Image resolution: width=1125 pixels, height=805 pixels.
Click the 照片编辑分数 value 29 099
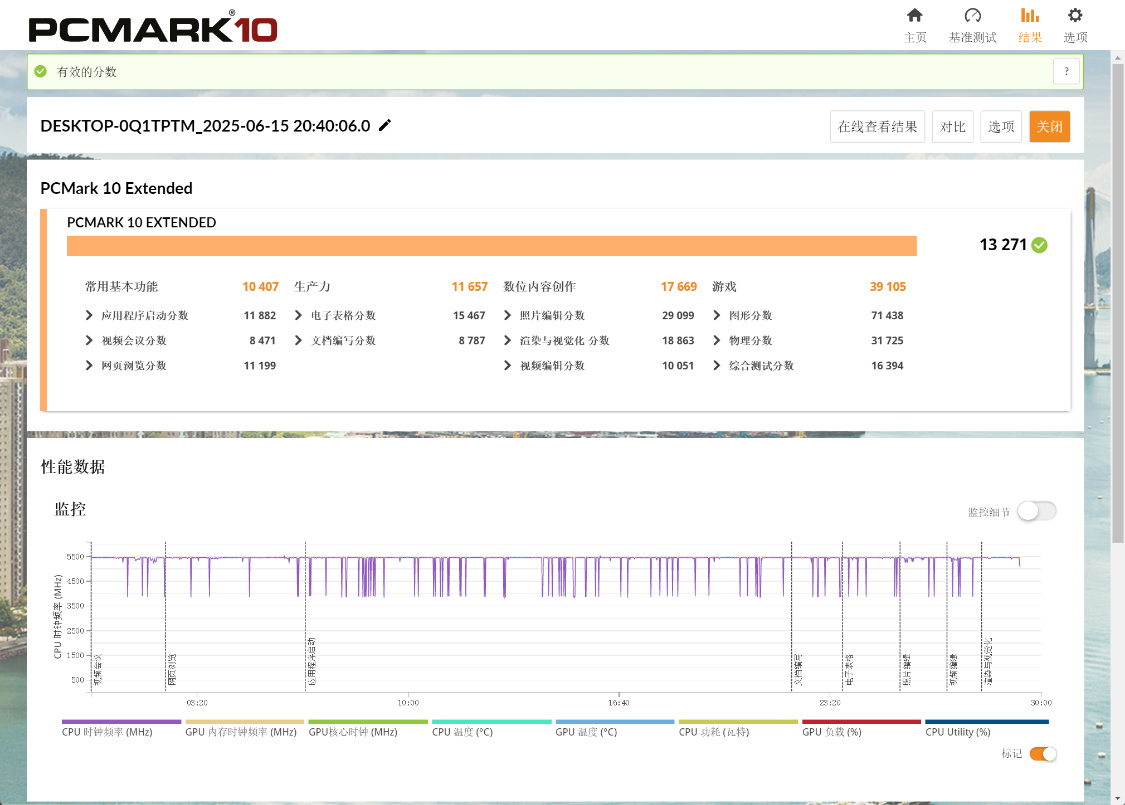coord(678,315)
